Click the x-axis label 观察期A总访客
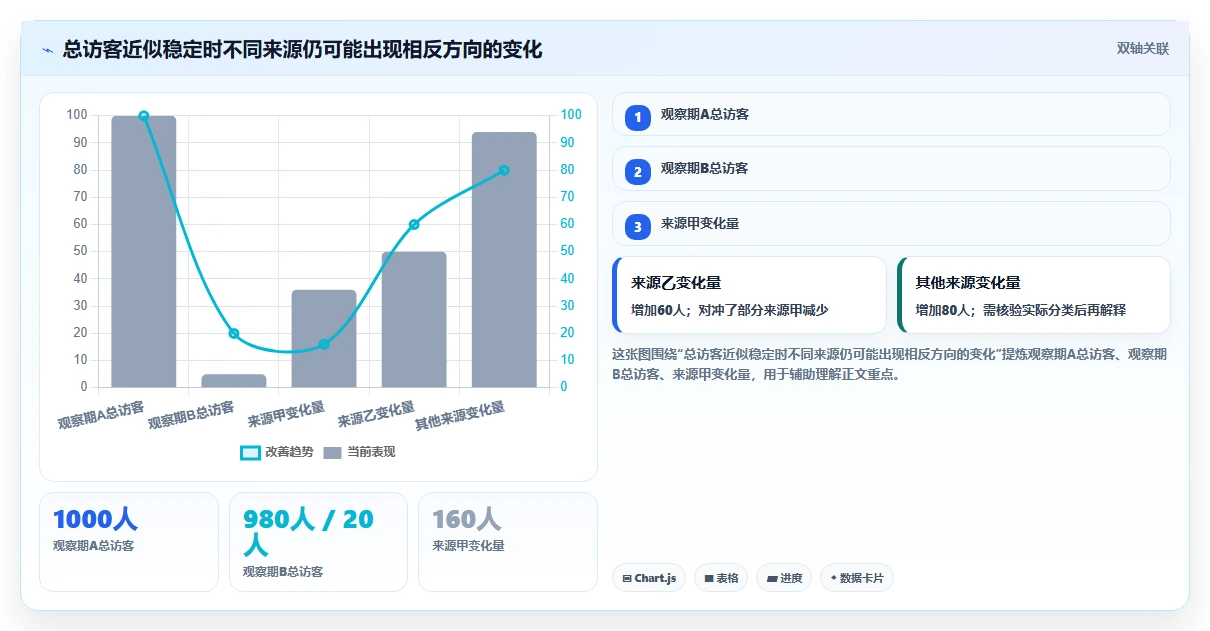 point(102,414)
